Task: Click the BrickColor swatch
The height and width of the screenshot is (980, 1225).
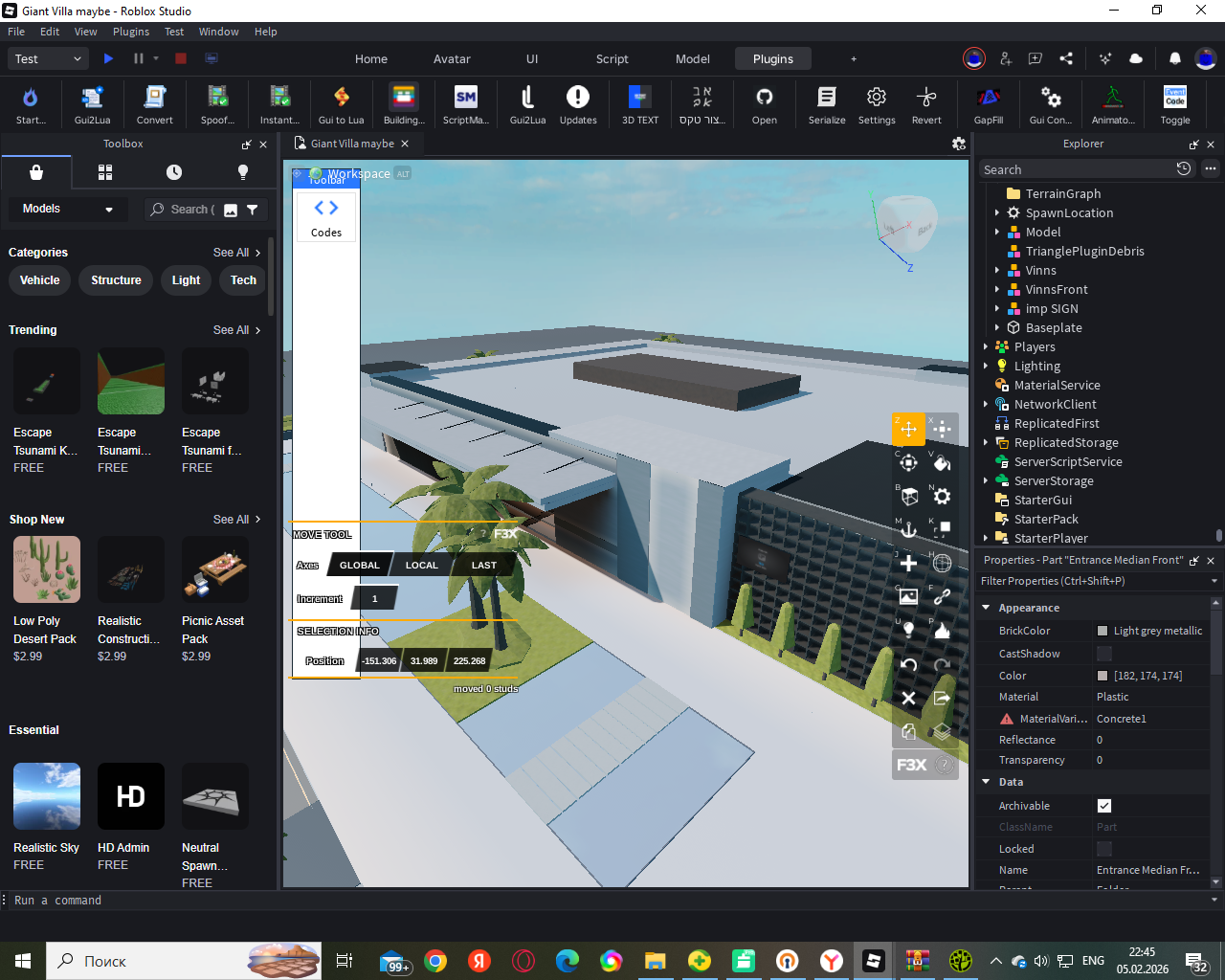Action: tap(1102, 631)
